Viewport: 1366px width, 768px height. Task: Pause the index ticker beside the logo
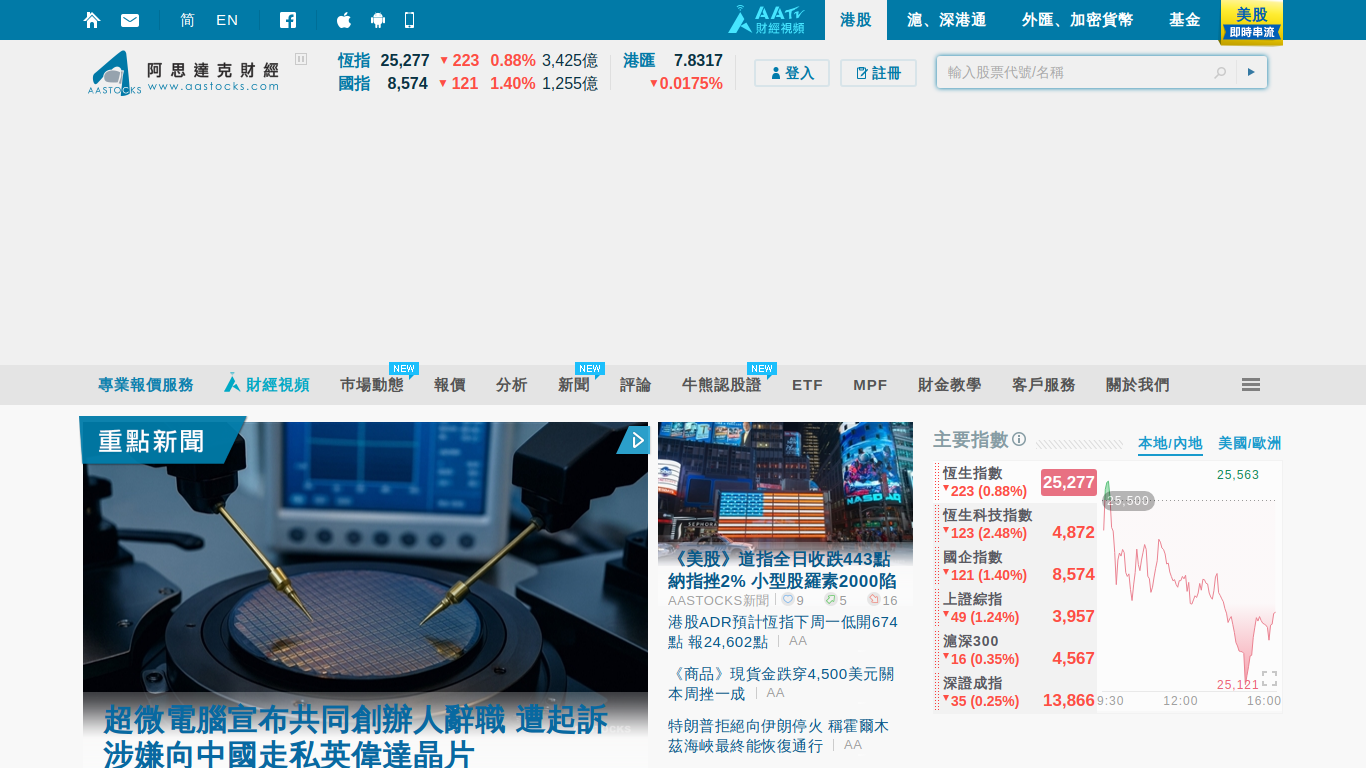click(x=301, y=59)
